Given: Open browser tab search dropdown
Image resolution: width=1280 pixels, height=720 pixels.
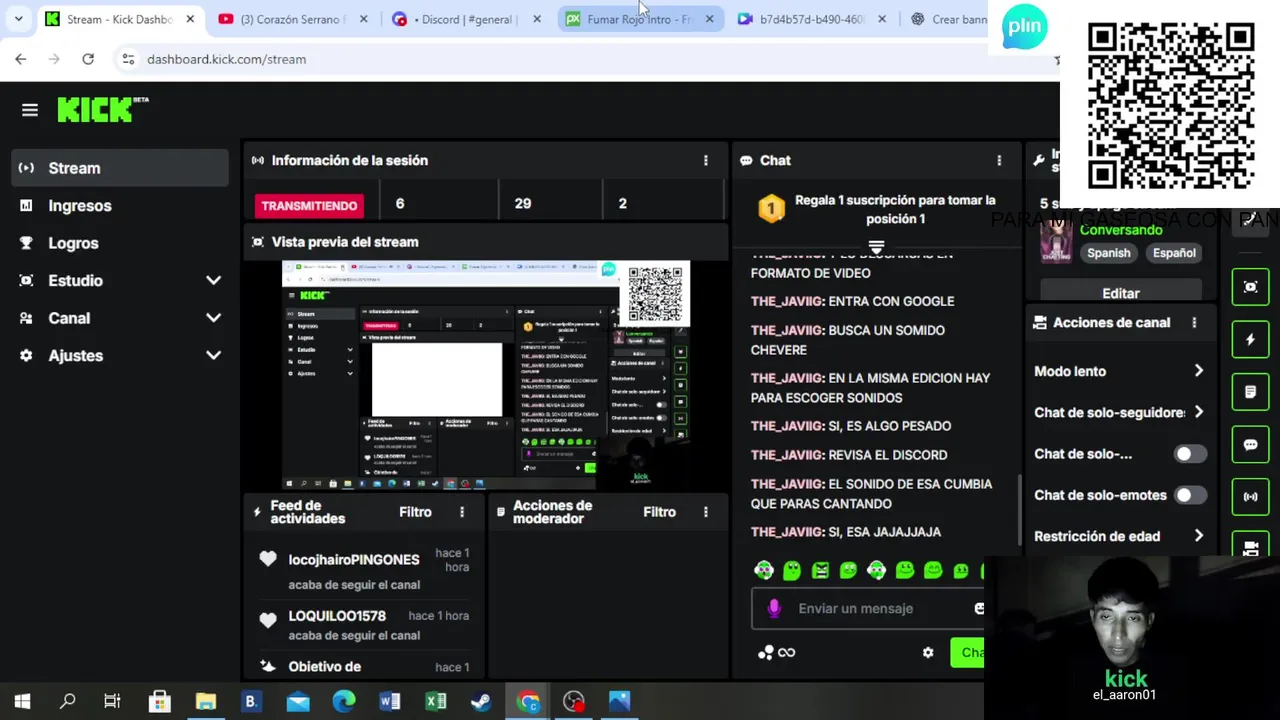Looking at the screenshot, I should pyautogui.click(x=18, y=19).
